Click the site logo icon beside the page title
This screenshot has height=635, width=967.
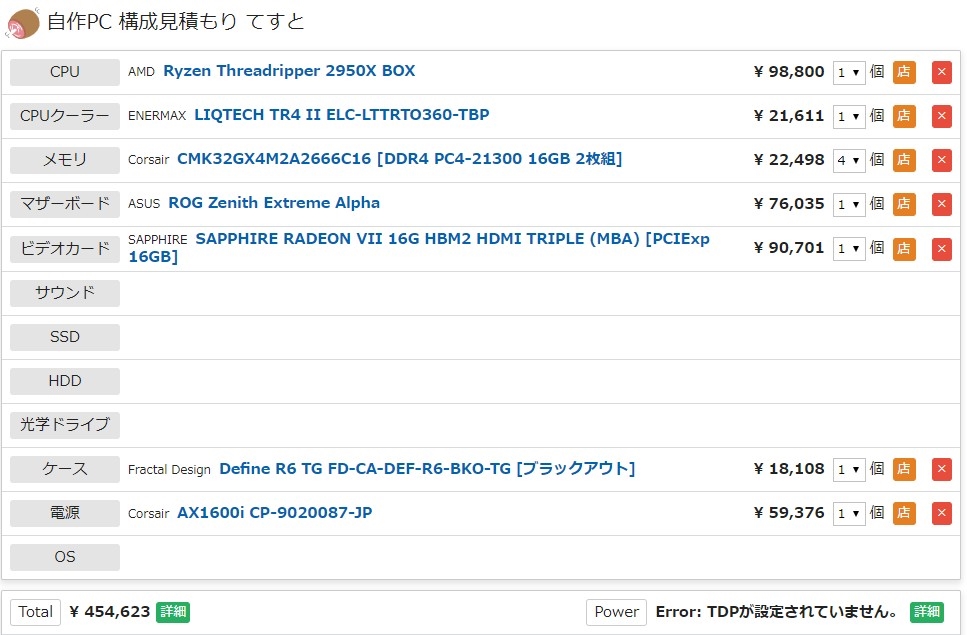pyautogui.click(x=23, y=21)
